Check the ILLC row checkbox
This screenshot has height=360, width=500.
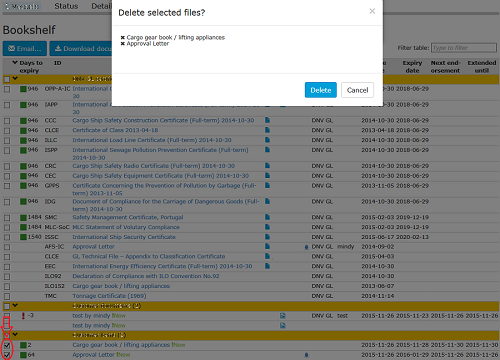[x=7, y=141]
